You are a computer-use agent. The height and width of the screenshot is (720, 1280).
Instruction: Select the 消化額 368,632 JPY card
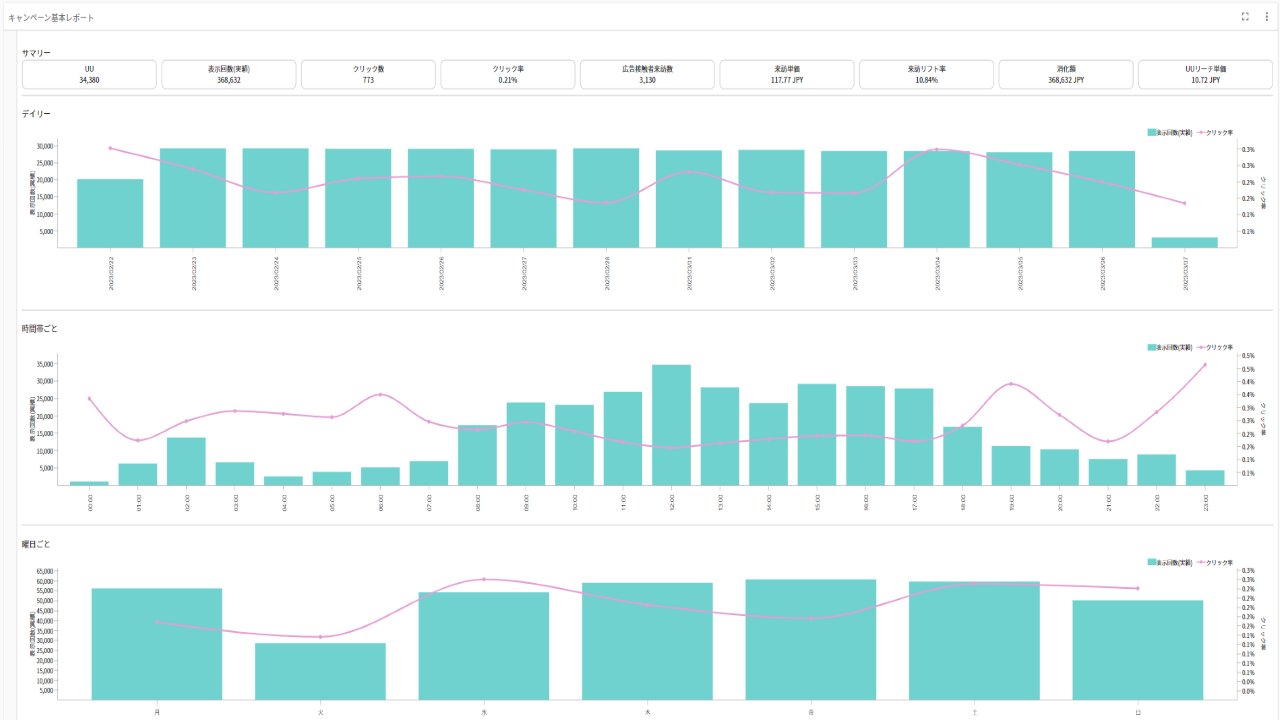(x=1066, y=74)
